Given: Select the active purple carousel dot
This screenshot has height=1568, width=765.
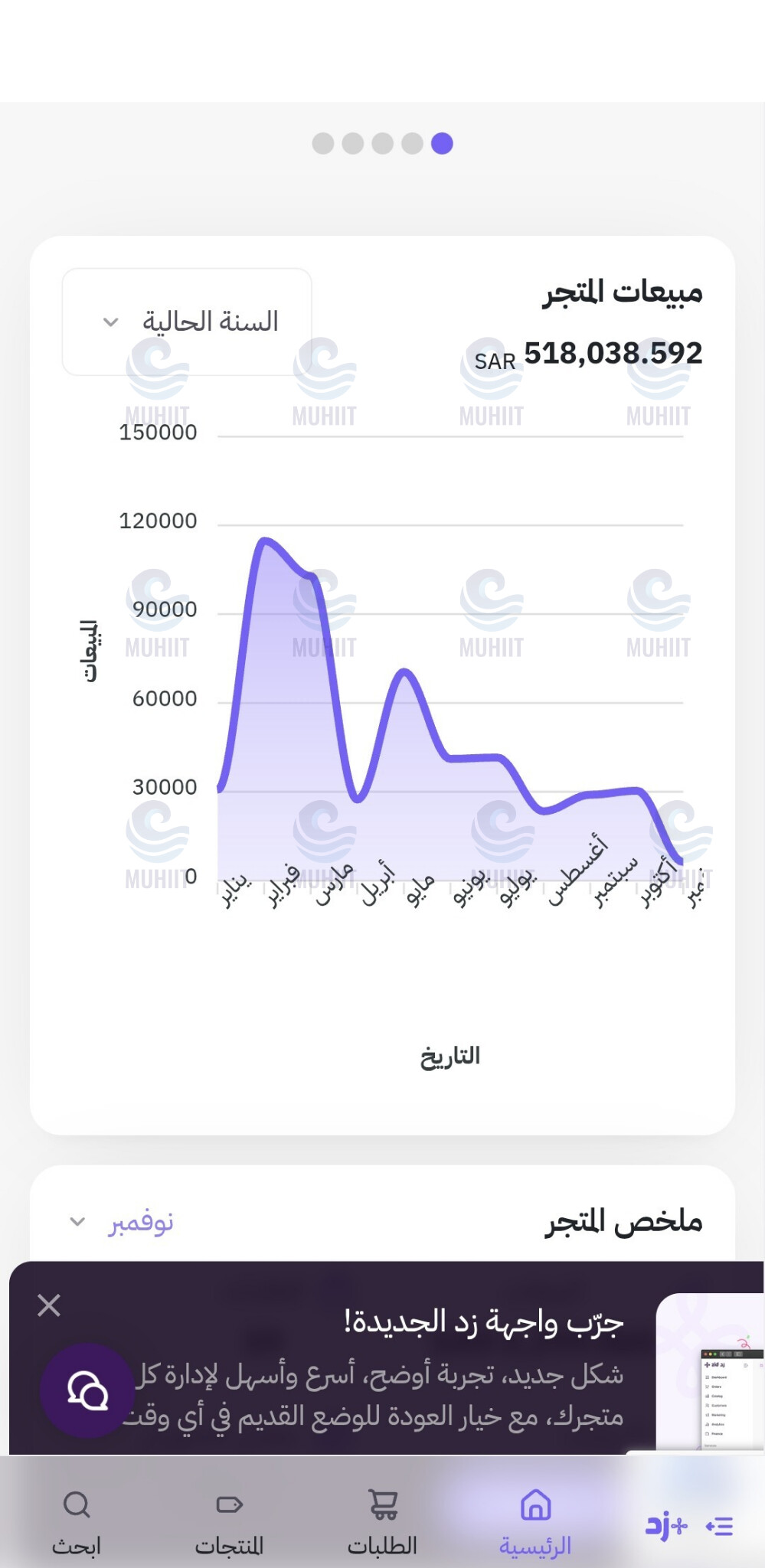Looking at the screenshot, I should tap(442, 143).
